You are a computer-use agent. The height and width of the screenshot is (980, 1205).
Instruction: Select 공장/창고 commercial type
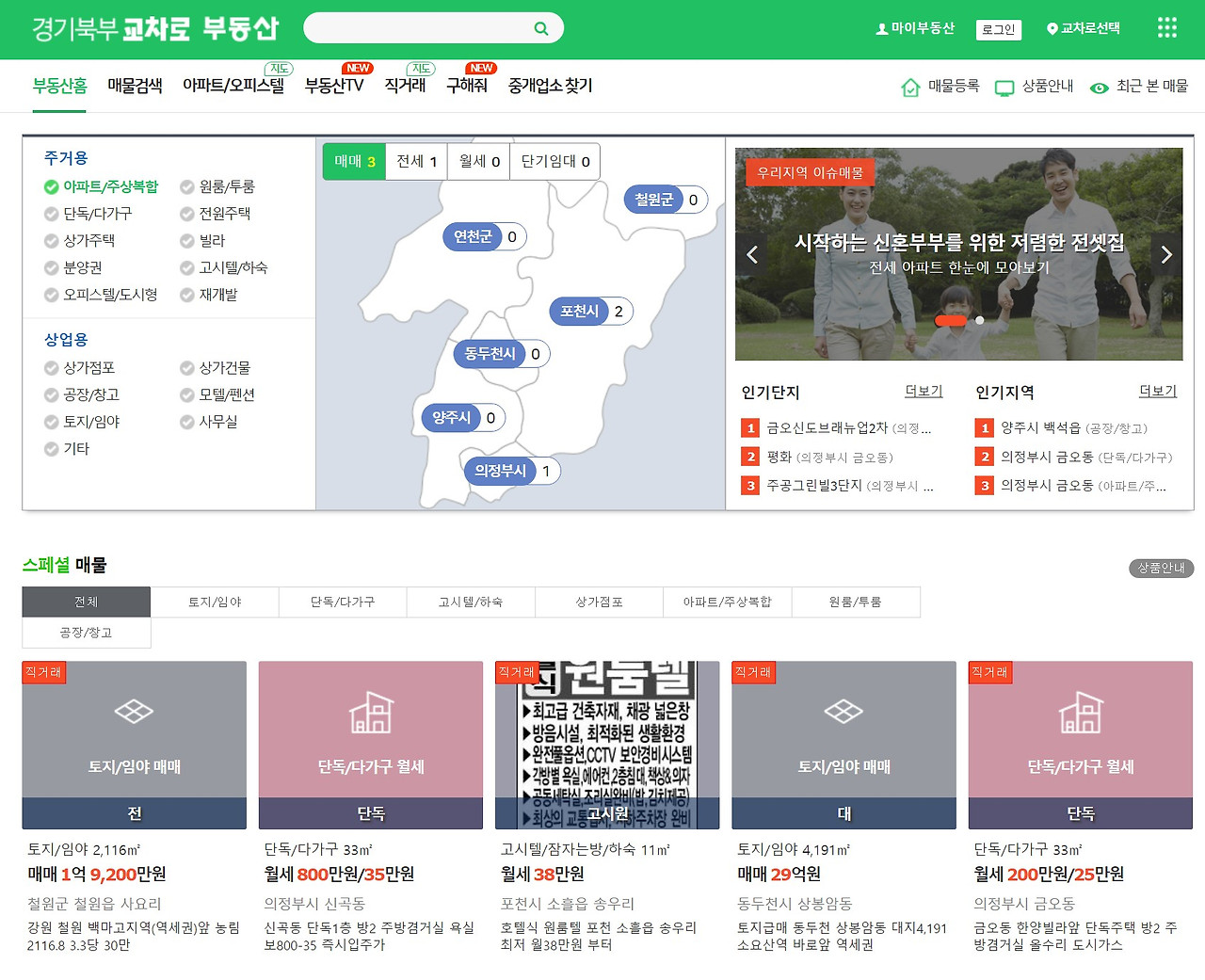click(81, 395)
